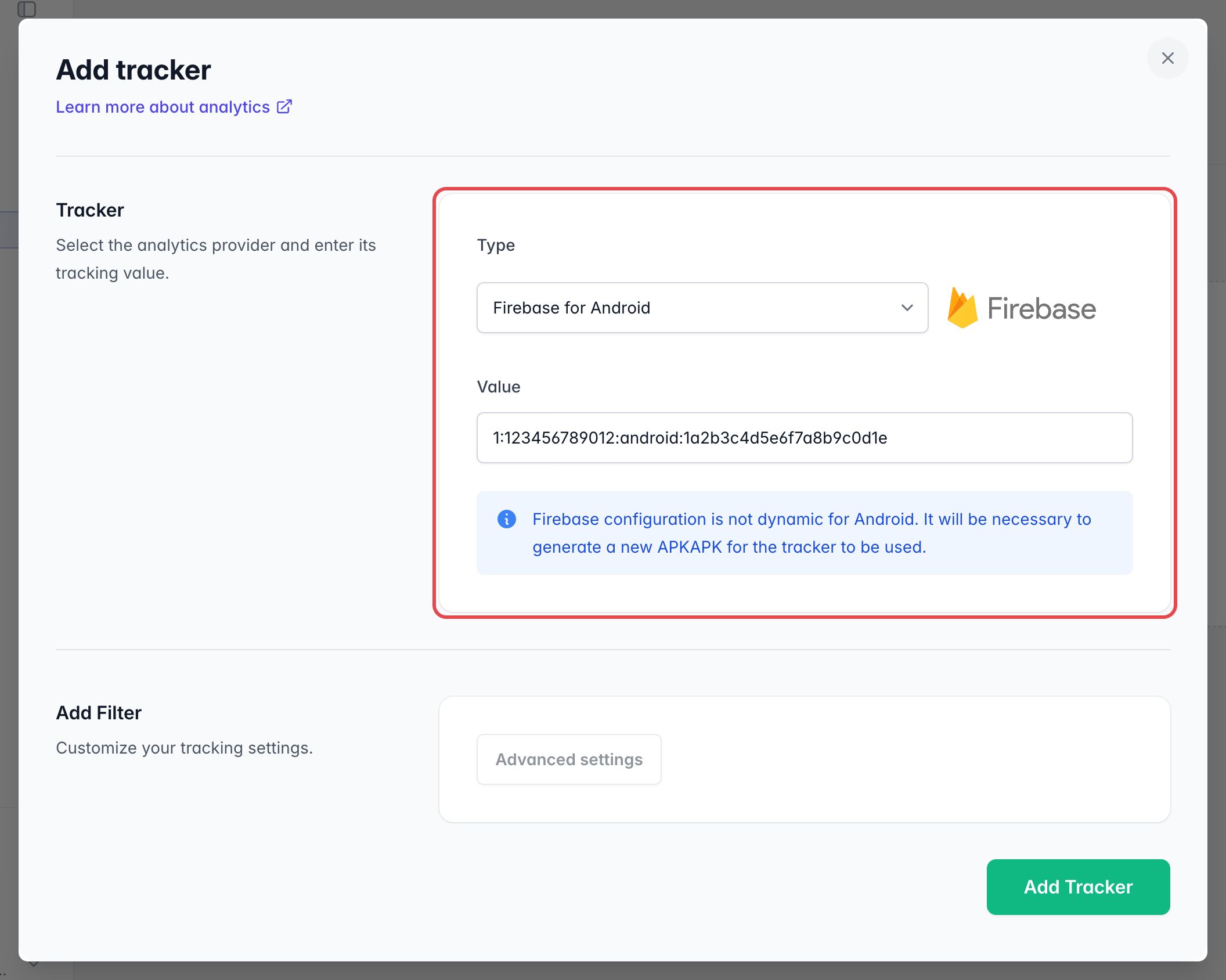Viewport: 1226px width, 980px height.
Task: Click 'Customize your tracking settings.' text
Action: pyautogui.click(x=185, y=748)
